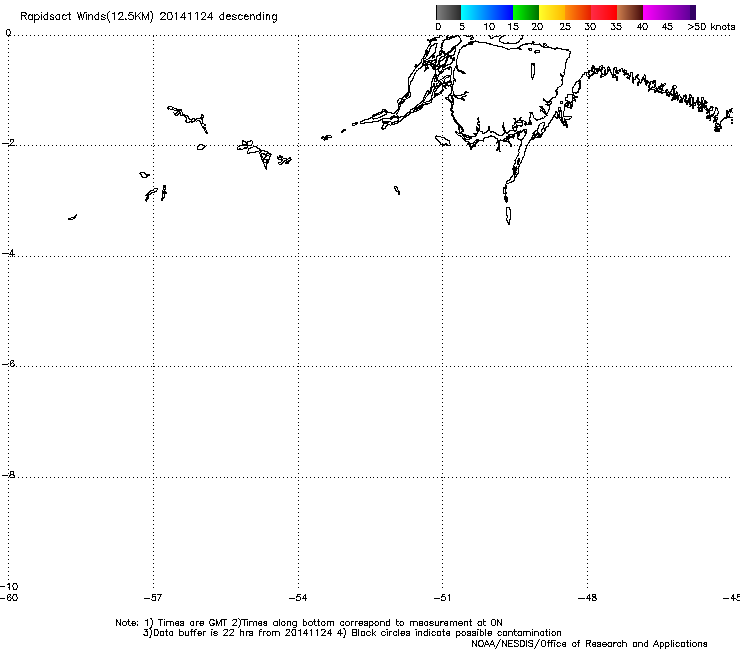Screen dimensions: 740x650
Task: Click the '-2' latitude axis label
Action: pyautogui.click(x=8, y=143)
